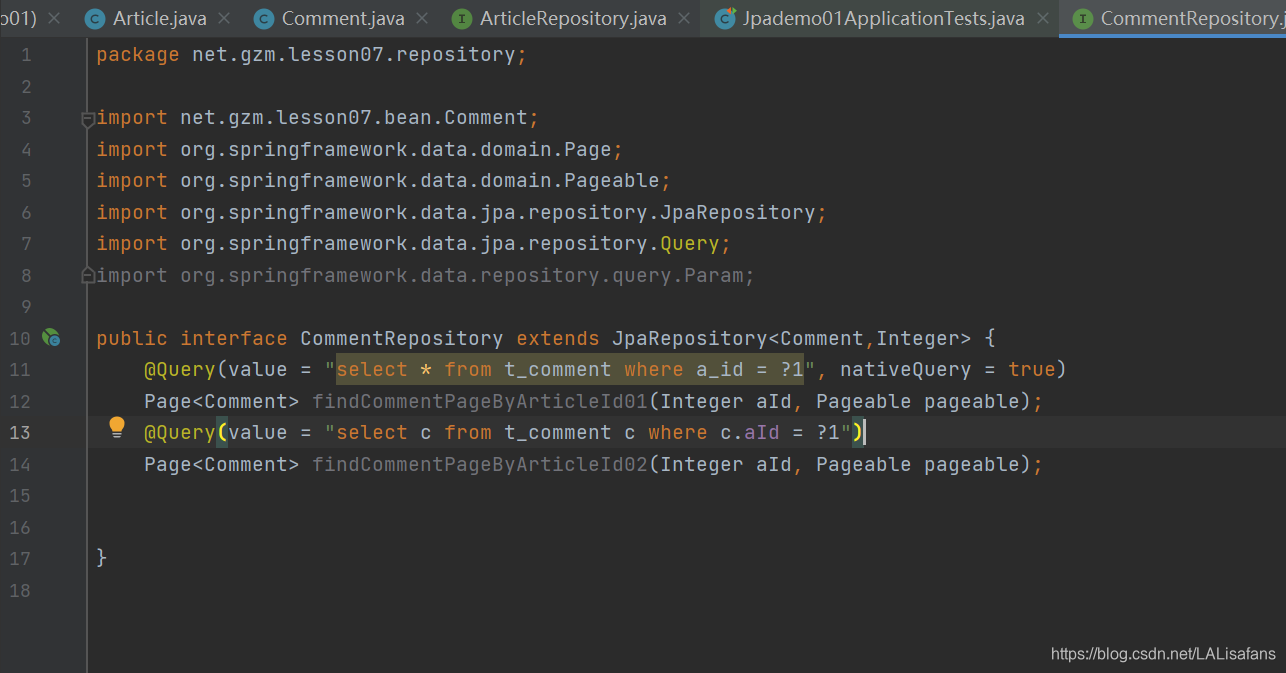Click line number 1 in the gutter
This screenshot has width=1286, height=673.
[x=26, y=55]
